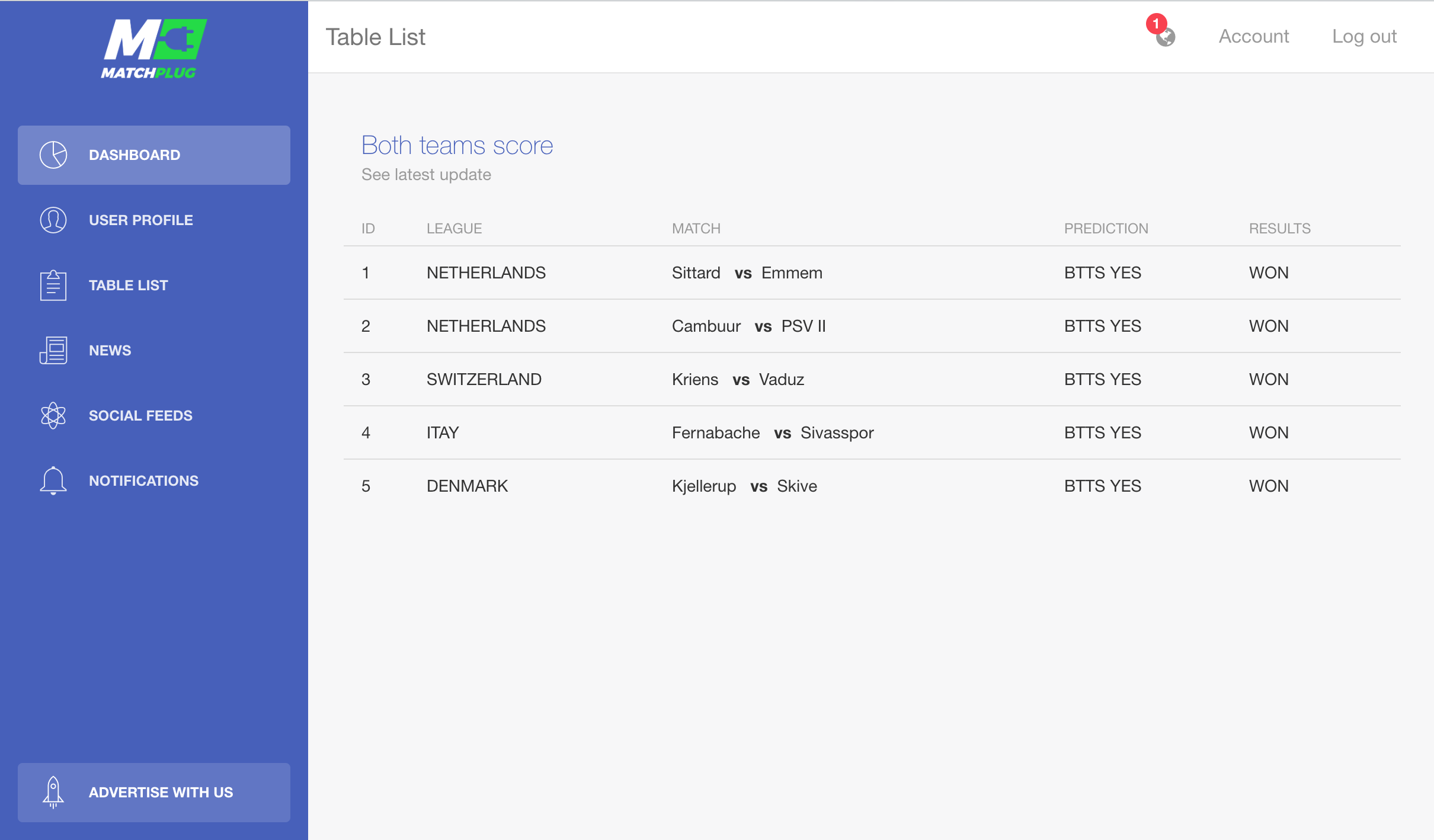Click the rocket icon on Advertise button
The width and height of the screenshot is (1434, 840).
click(x=53, y=792)
